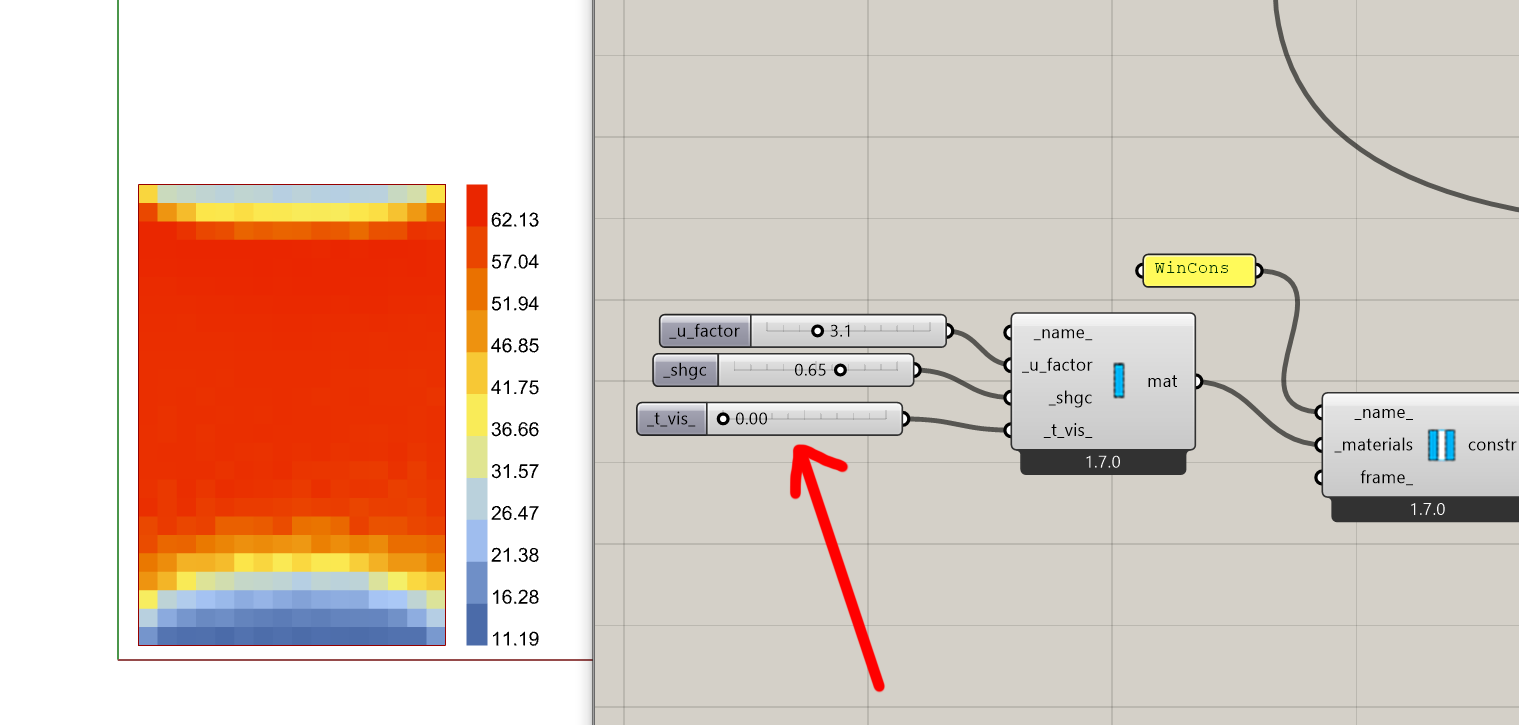Click the yellow legend swatch near 36.66

click(477, 415)
